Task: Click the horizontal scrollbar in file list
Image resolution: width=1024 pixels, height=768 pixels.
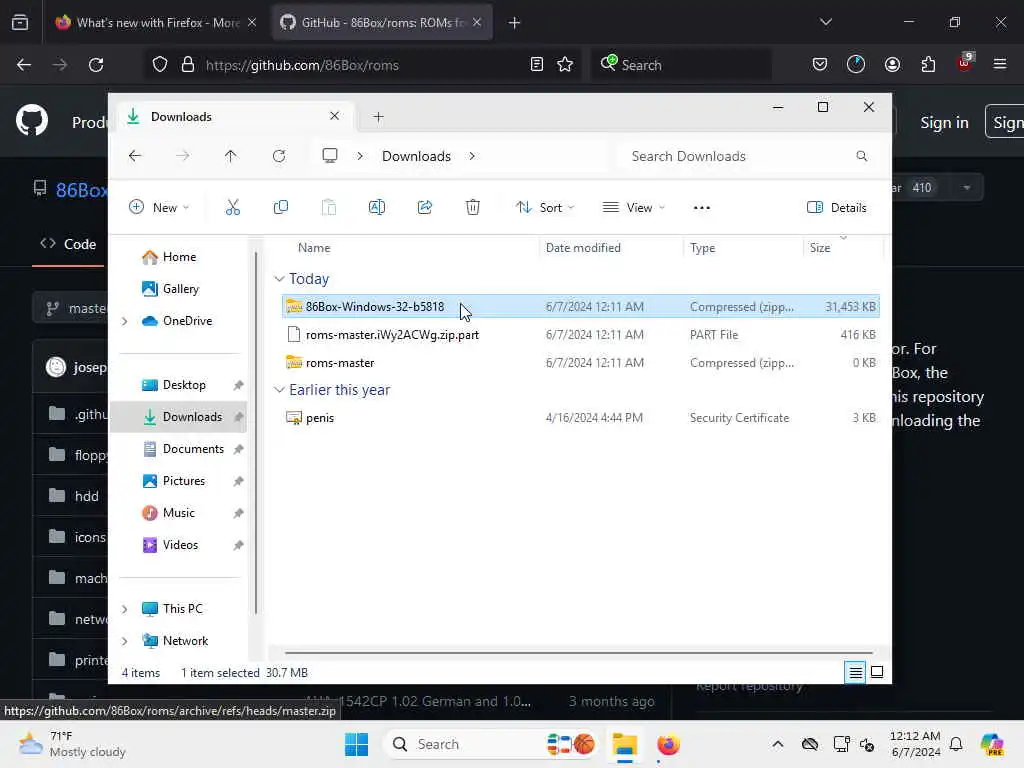Action: click(579, 652)
